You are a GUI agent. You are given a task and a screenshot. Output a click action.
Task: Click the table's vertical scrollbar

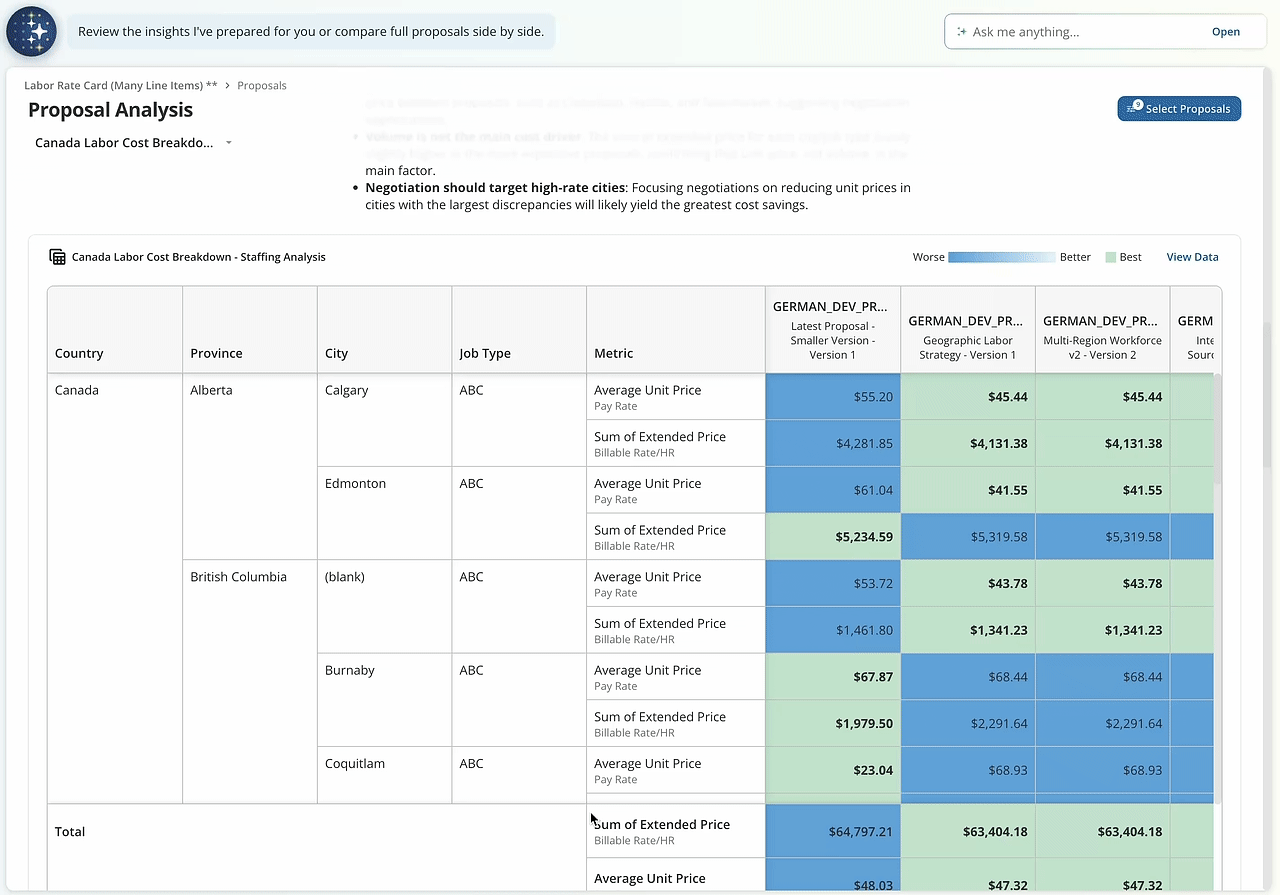coord(1216,430)
